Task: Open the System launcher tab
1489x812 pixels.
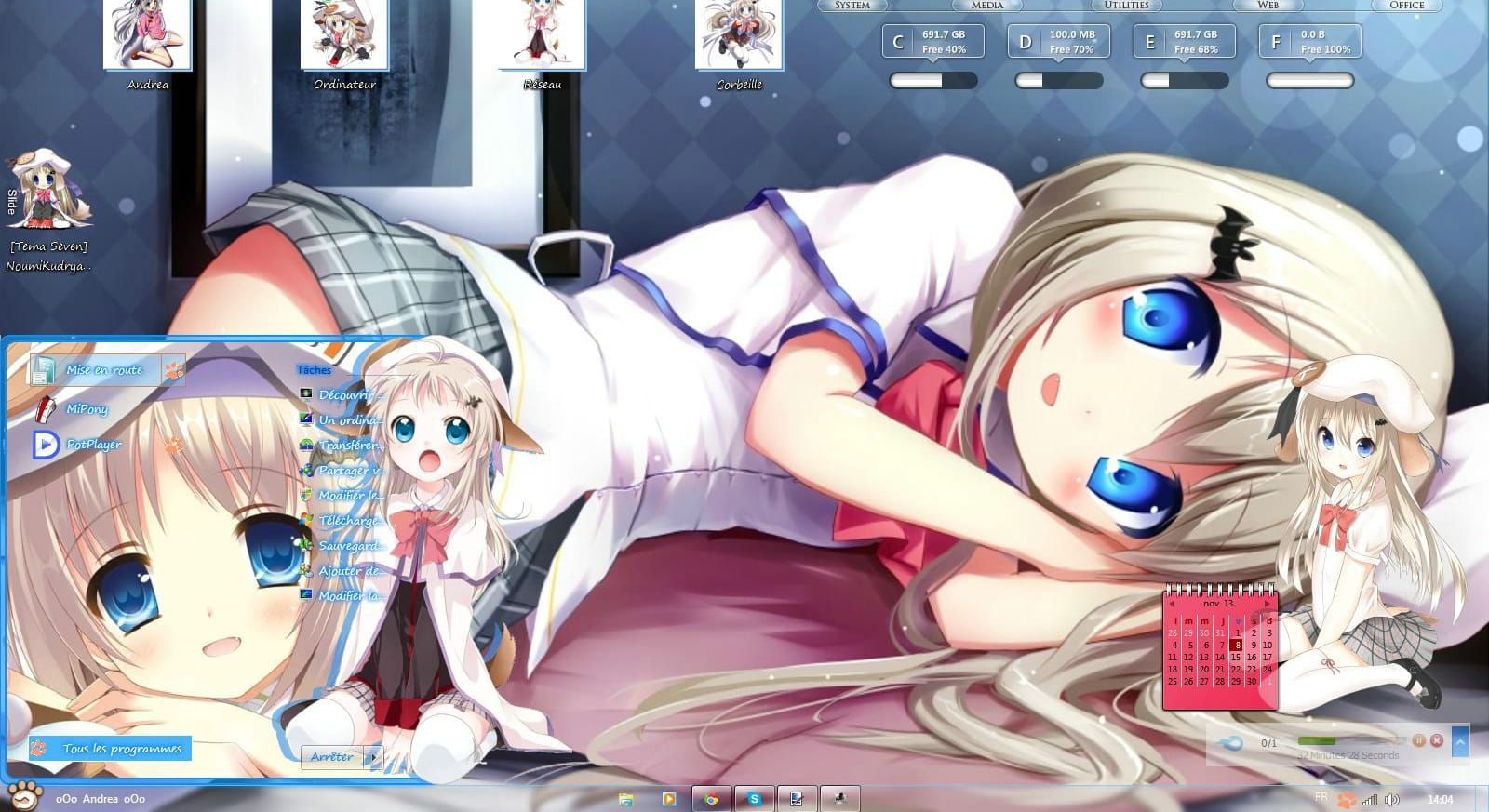Action: (x=852, y=5)
